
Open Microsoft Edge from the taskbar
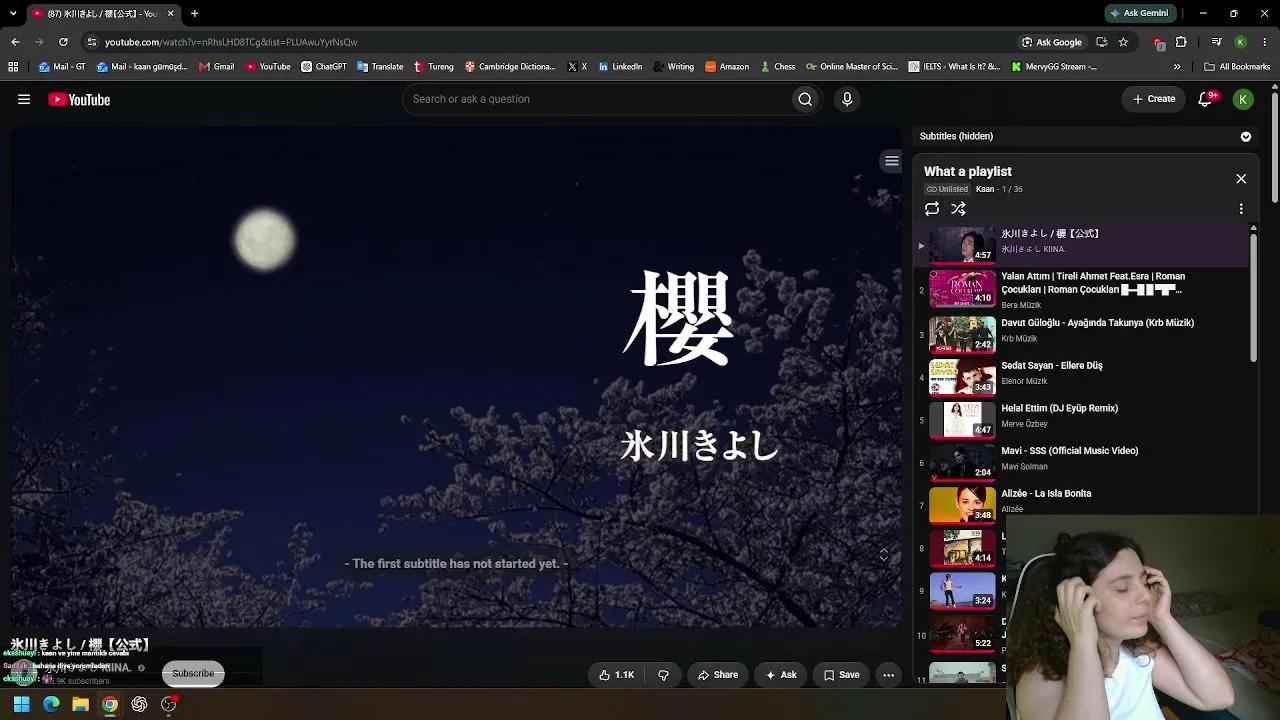pyautogui.click(x=51, y=704)
